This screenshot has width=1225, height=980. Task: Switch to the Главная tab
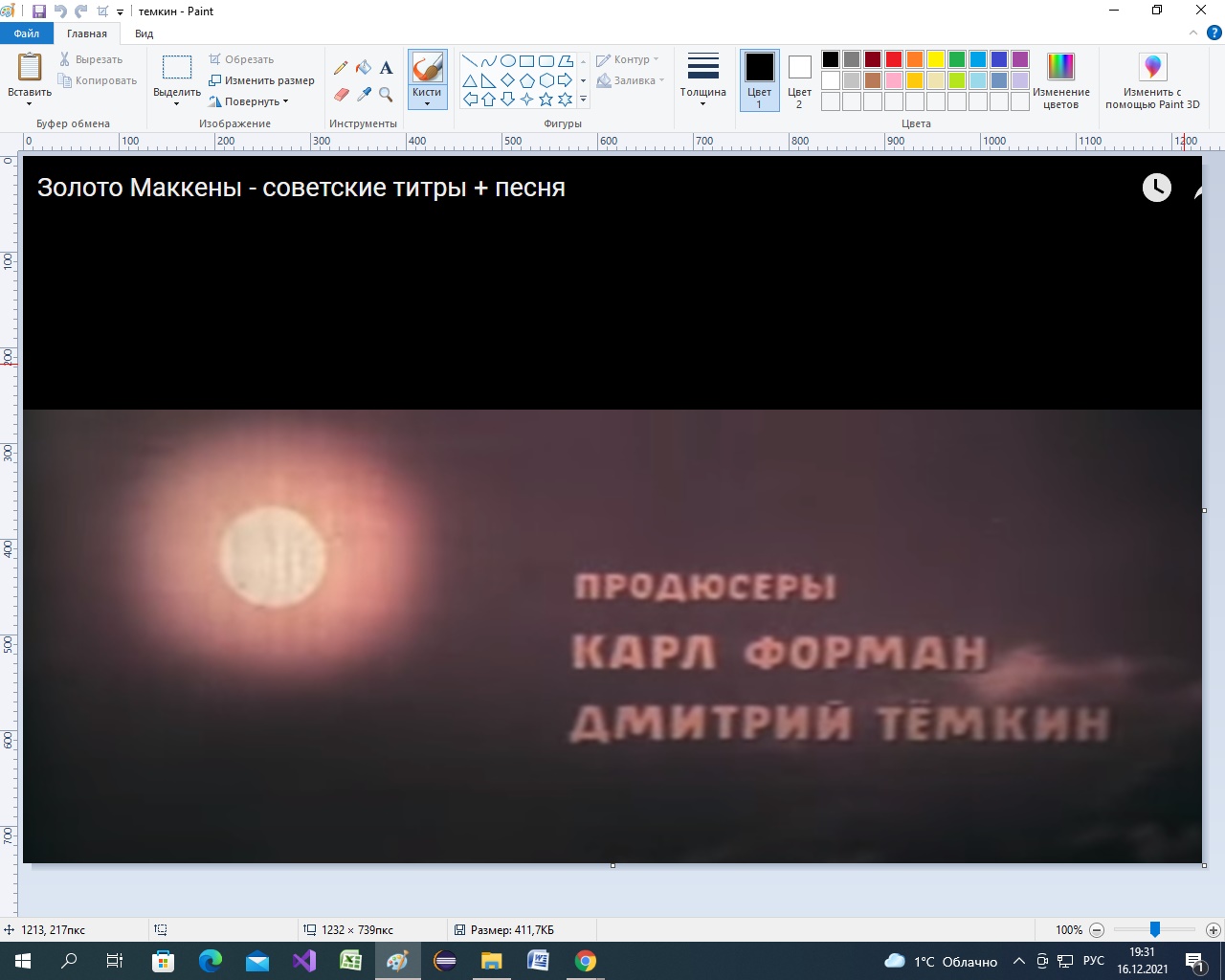point(87,33)
